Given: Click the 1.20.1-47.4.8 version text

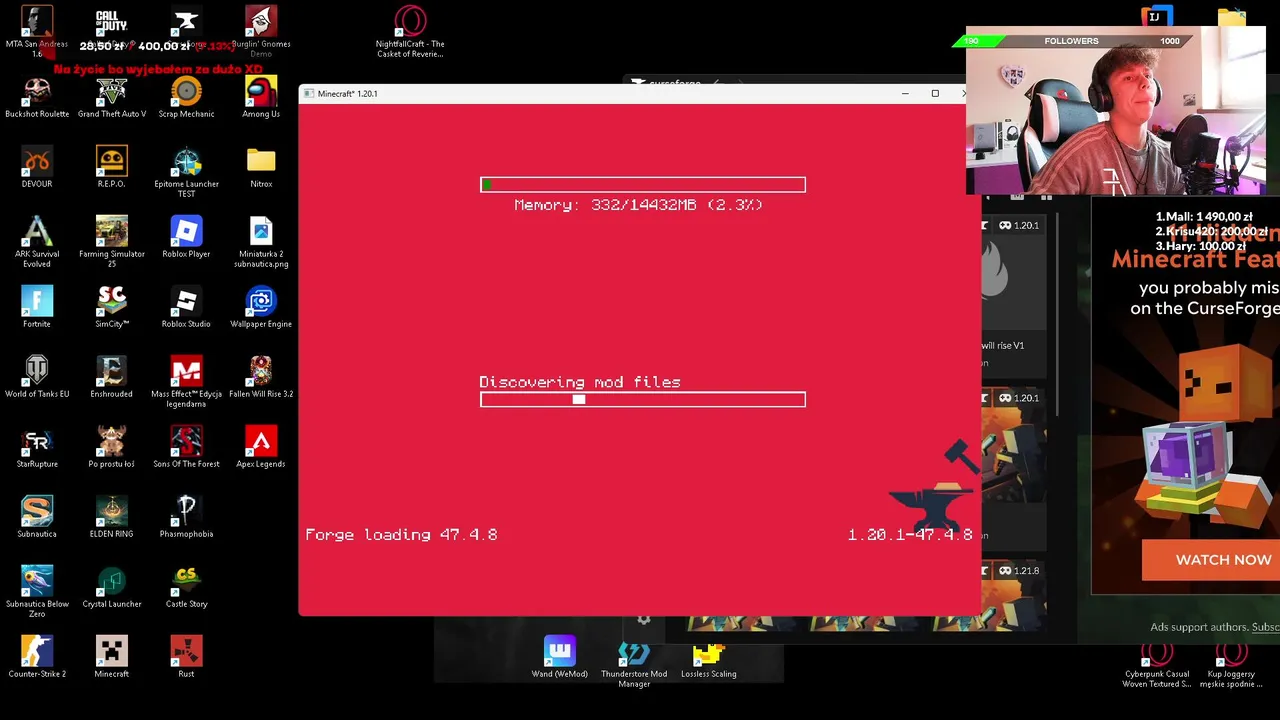Looking at the screenshot, I should point(910,535).
